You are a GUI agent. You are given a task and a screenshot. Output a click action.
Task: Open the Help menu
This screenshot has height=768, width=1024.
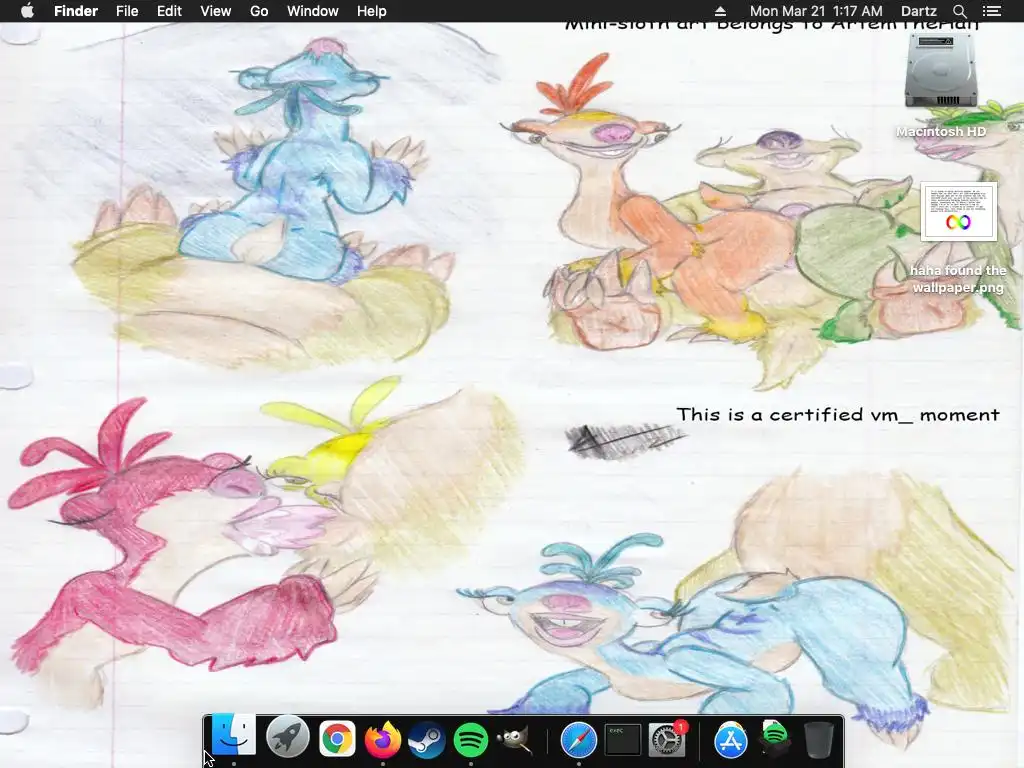[x=372, y=11]
